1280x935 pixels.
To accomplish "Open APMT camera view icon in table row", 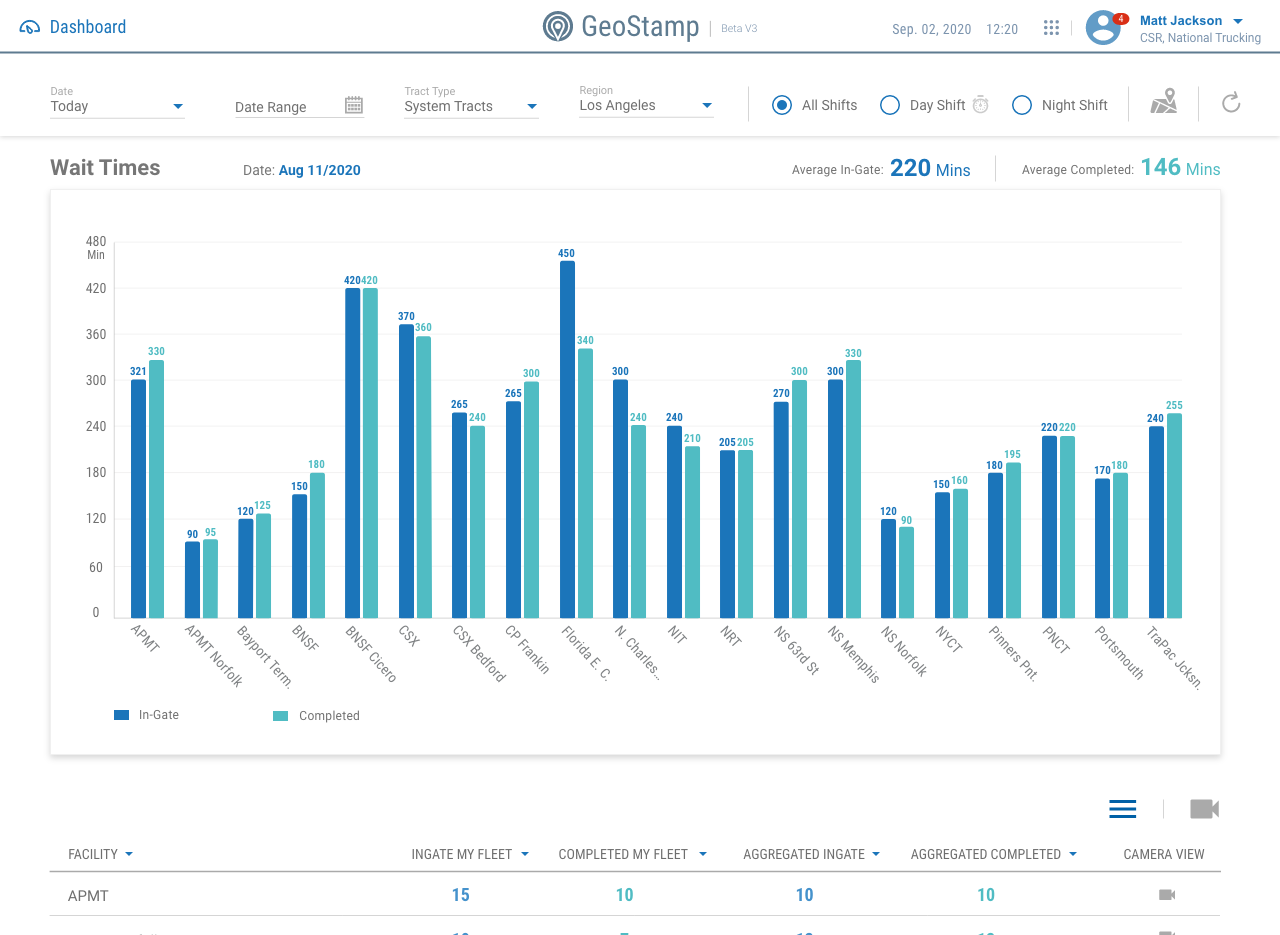I will point(1166,894).
